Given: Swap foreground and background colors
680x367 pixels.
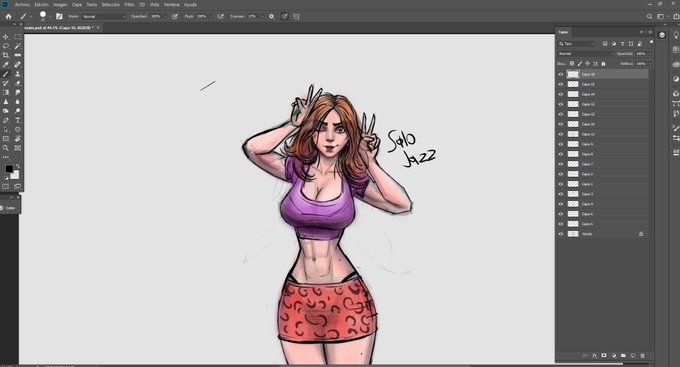Looking at the screenshot, I should (17, 167).
